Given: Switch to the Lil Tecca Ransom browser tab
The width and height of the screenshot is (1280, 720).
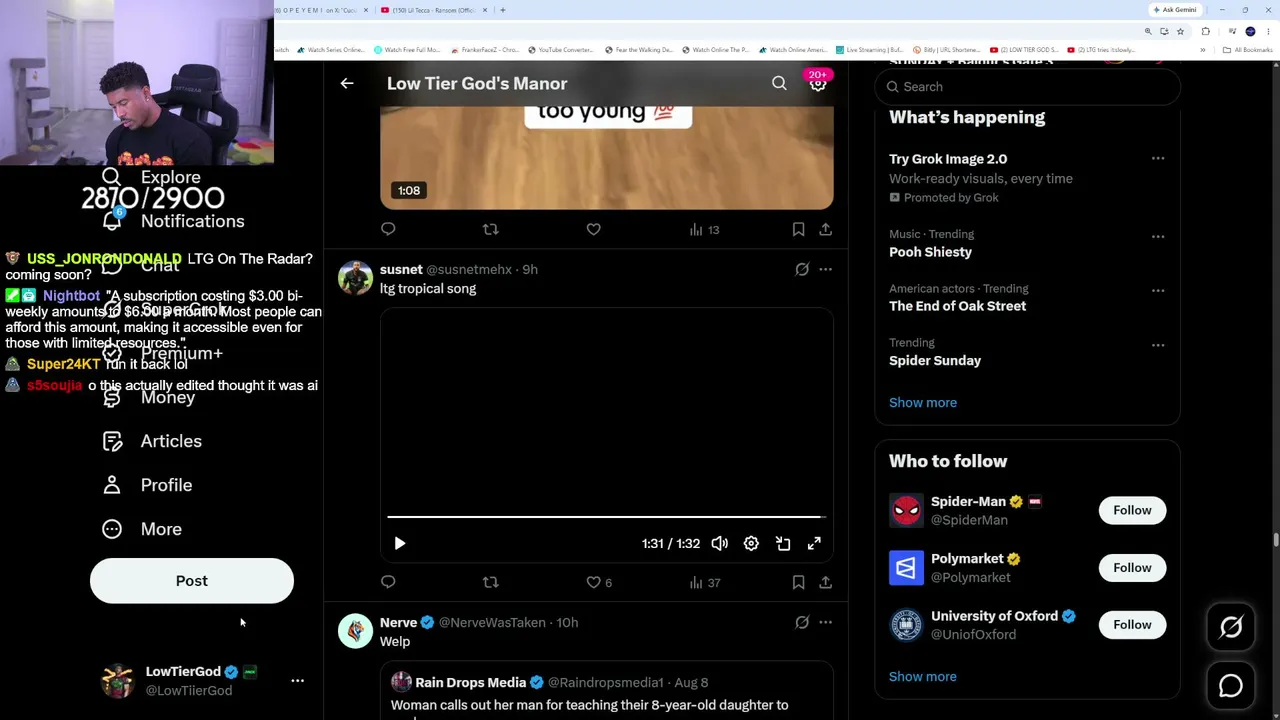Looking at the screenshot, I should (x=434, y=10).
